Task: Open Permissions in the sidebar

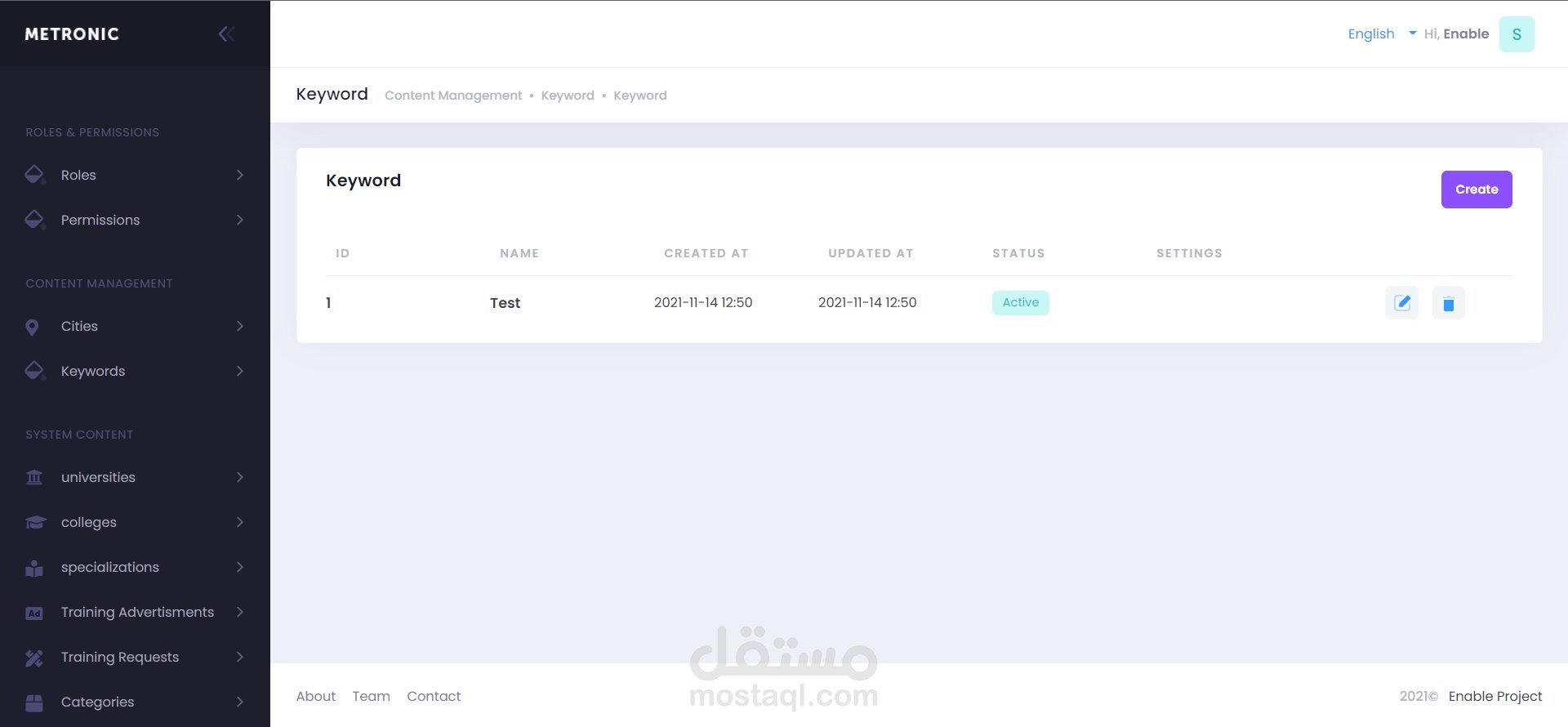Action: (x=135, y=220)
